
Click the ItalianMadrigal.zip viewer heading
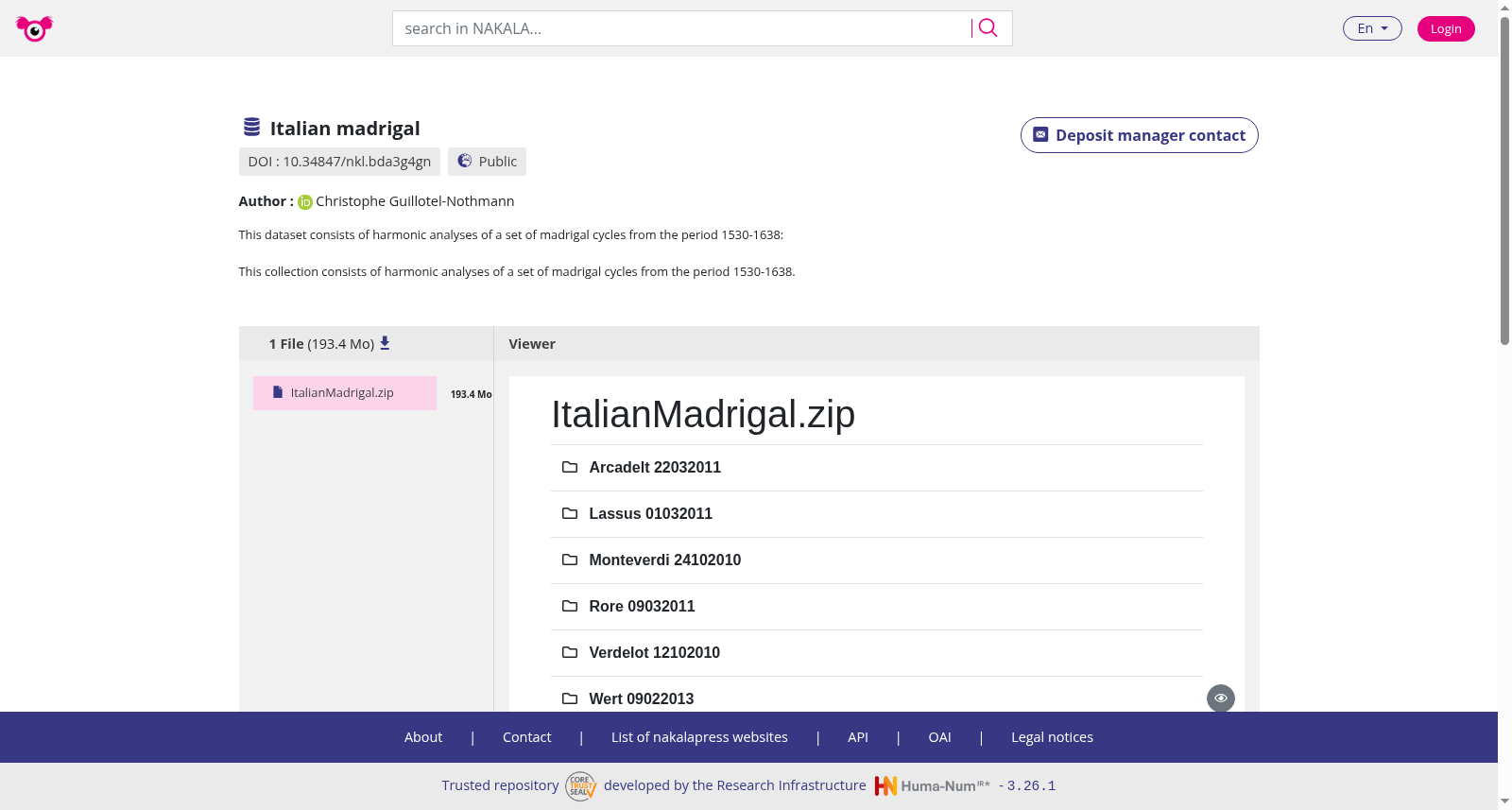[x=703, y=414]
